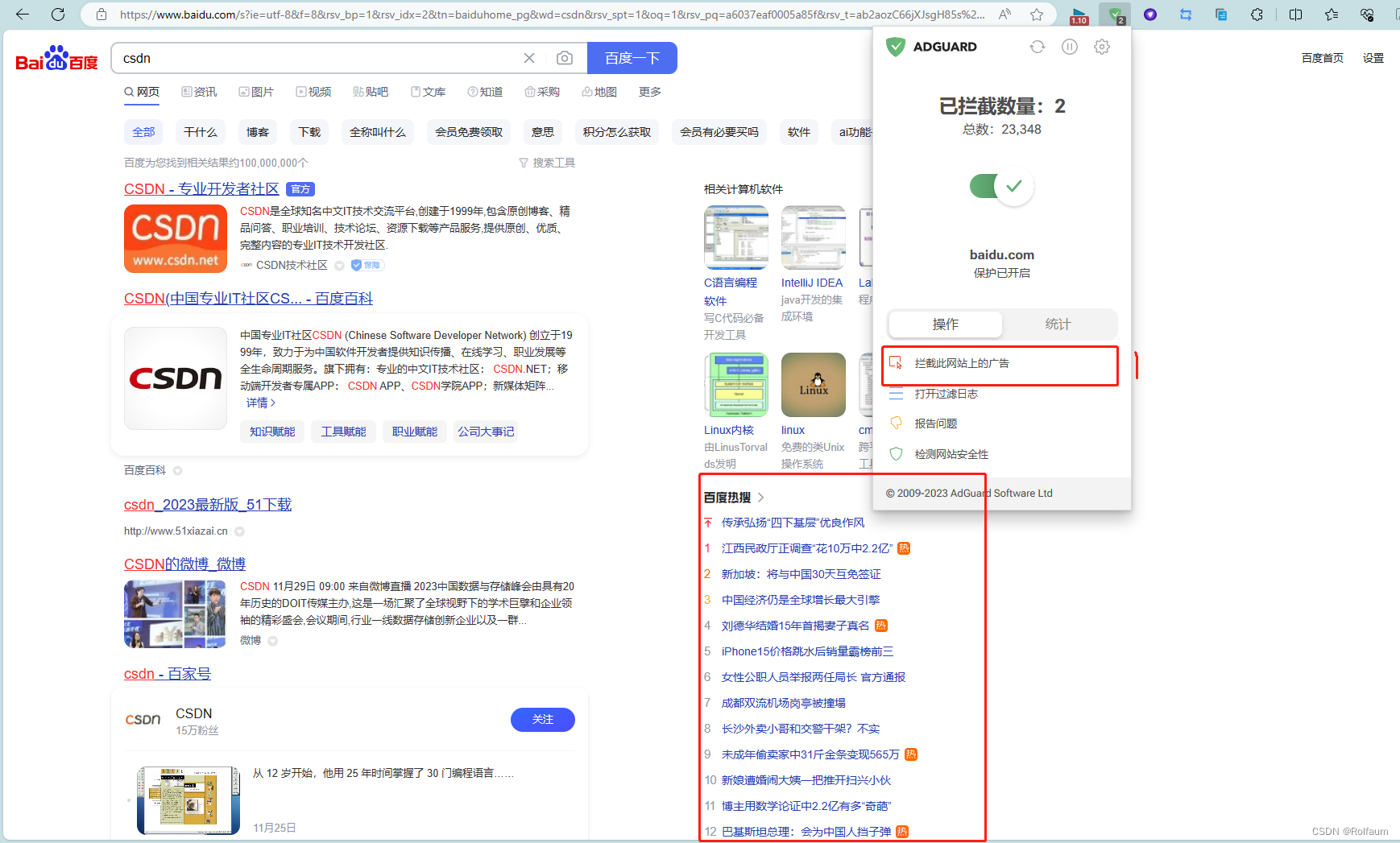Image resolution: width=1400 pixels, height=843 pixels.
Task: Open the 文库 search tab
Action: (428, 92)
